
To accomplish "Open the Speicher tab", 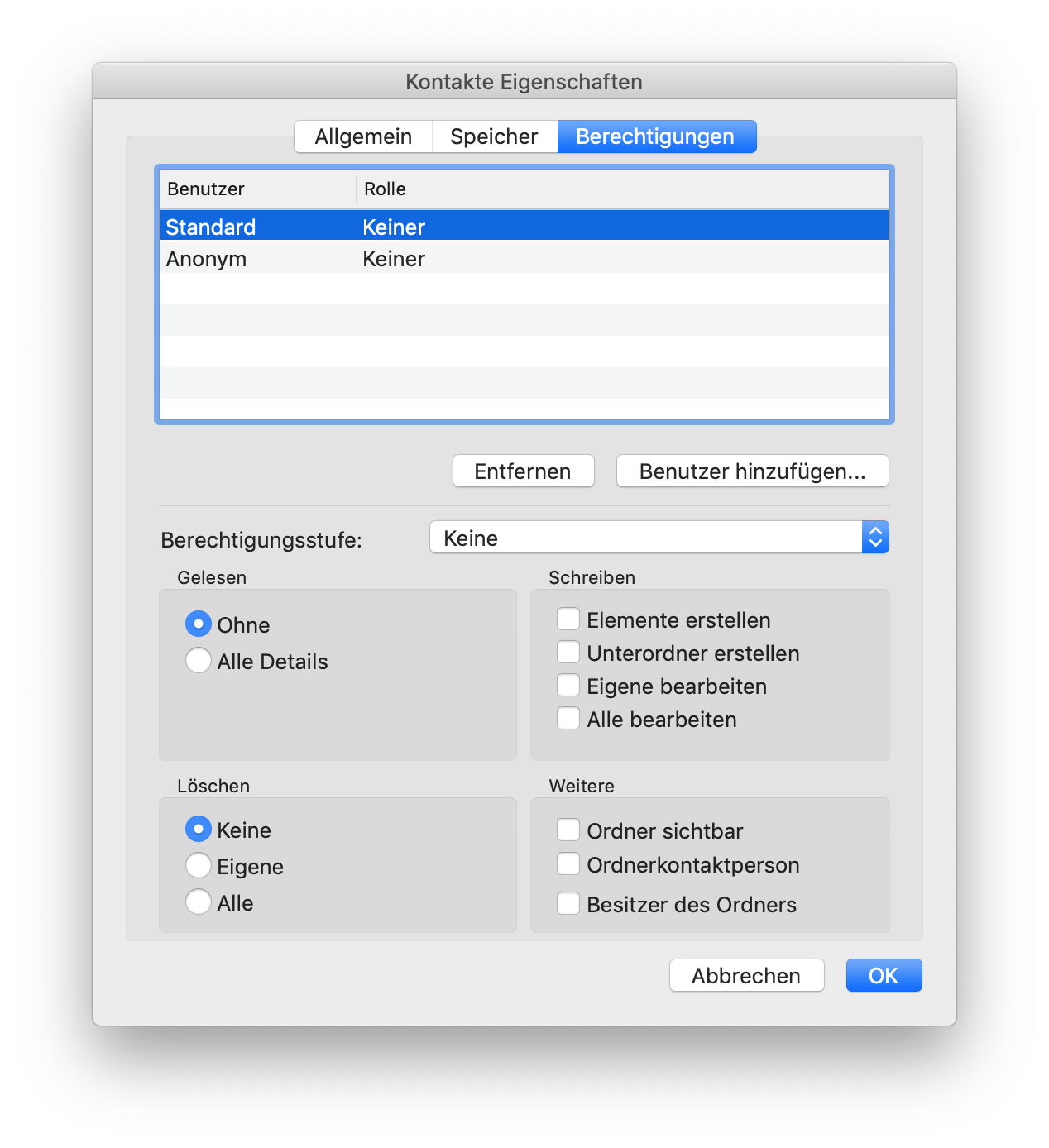I will 494,136.
